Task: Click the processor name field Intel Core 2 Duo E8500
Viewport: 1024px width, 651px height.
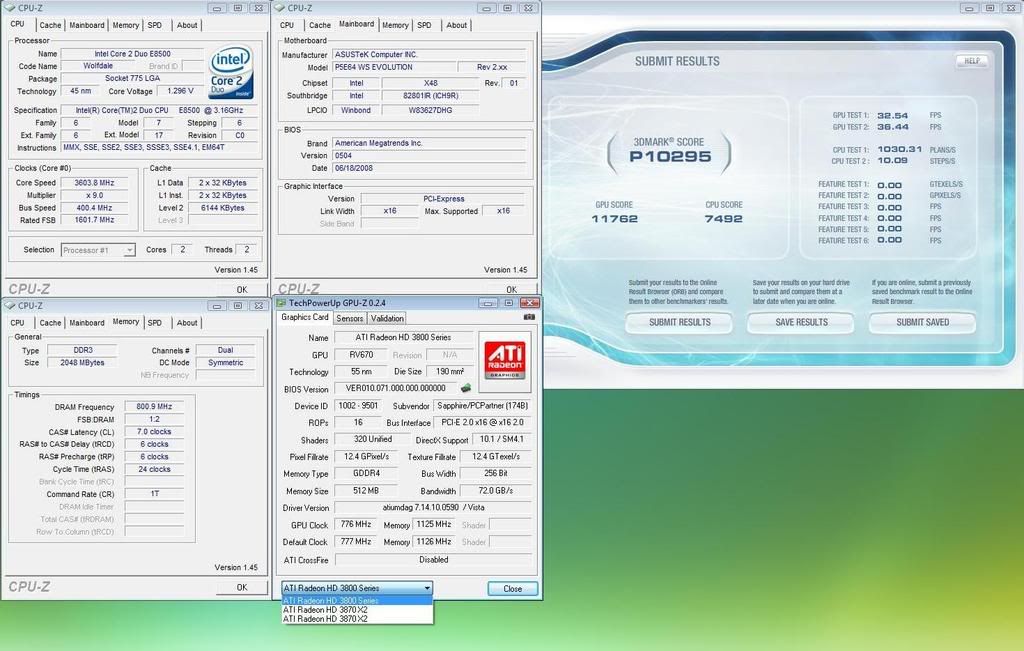Action: point(133,54)
